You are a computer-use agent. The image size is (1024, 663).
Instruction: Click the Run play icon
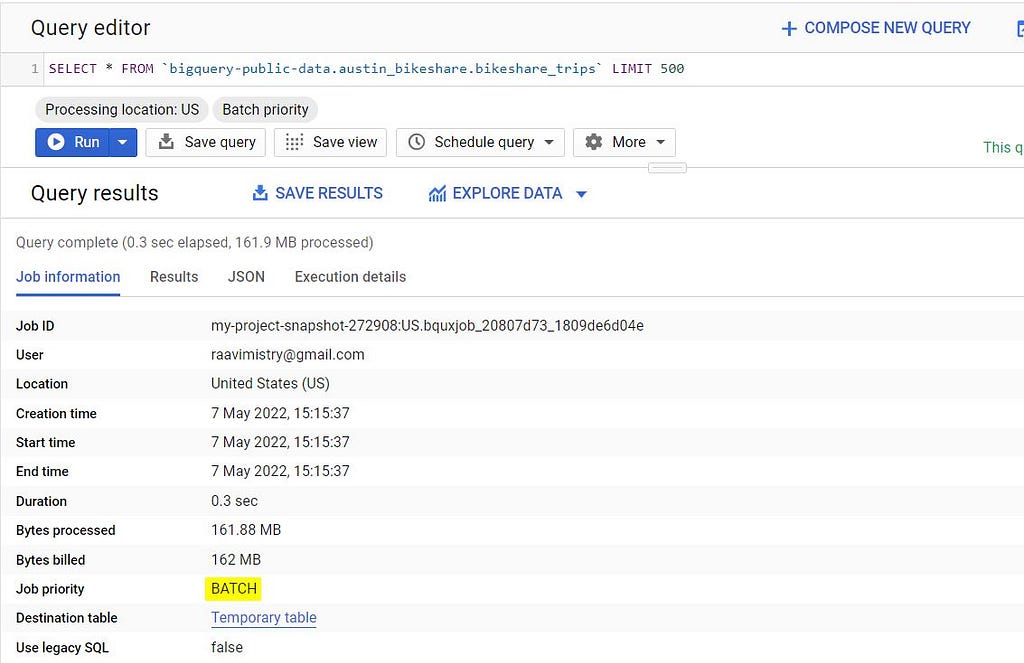(56, 142)
